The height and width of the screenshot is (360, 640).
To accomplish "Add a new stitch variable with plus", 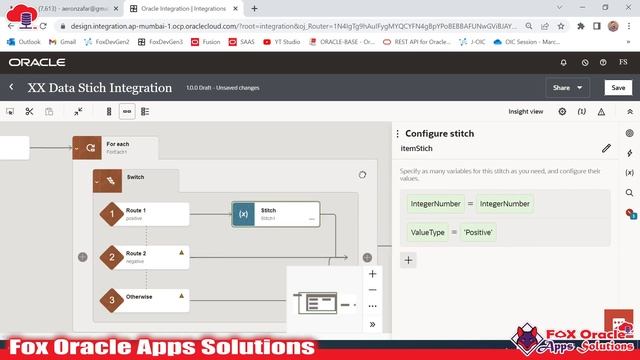I will (408, 260).
